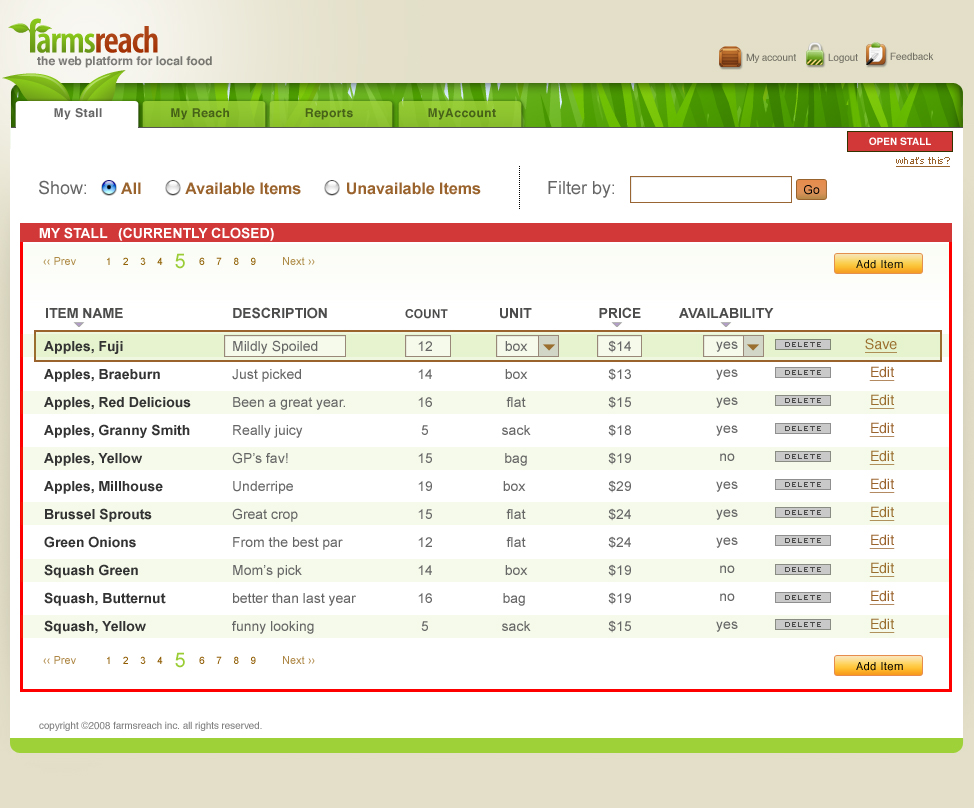Viewport: 974px width, 808px height.
Task: Click the My account briefcase icon
Action: 730,57
